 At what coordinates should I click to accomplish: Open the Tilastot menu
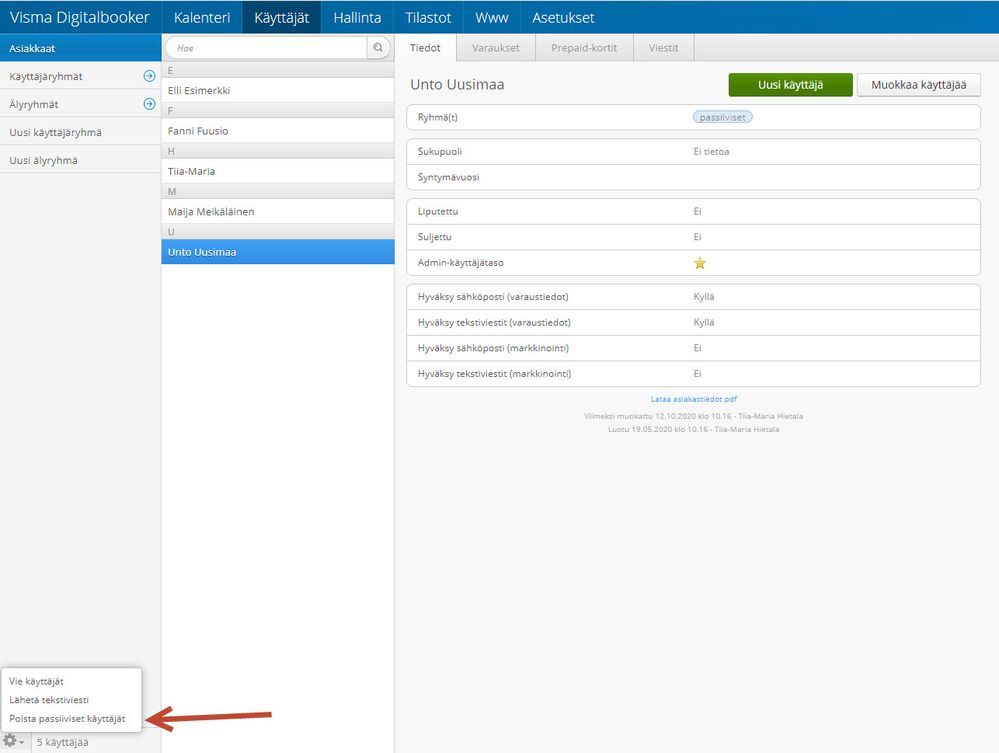[x=428, y=17]
